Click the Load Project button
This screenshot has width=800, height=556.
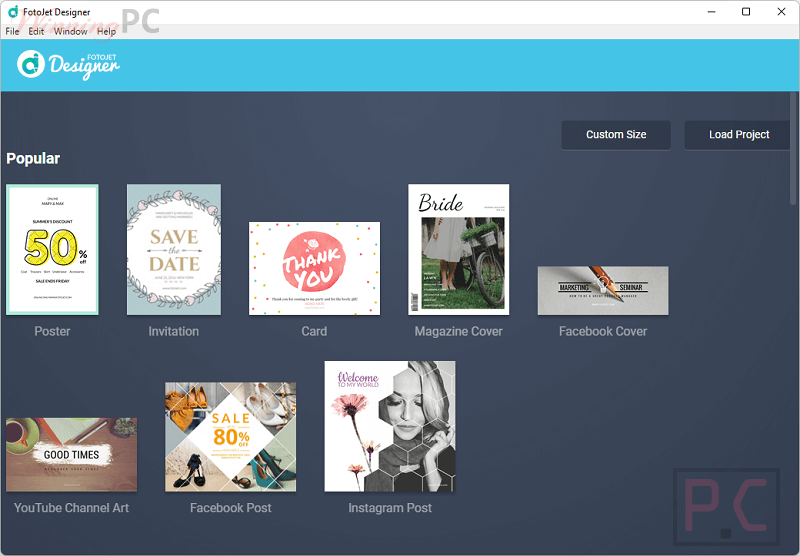738,135
